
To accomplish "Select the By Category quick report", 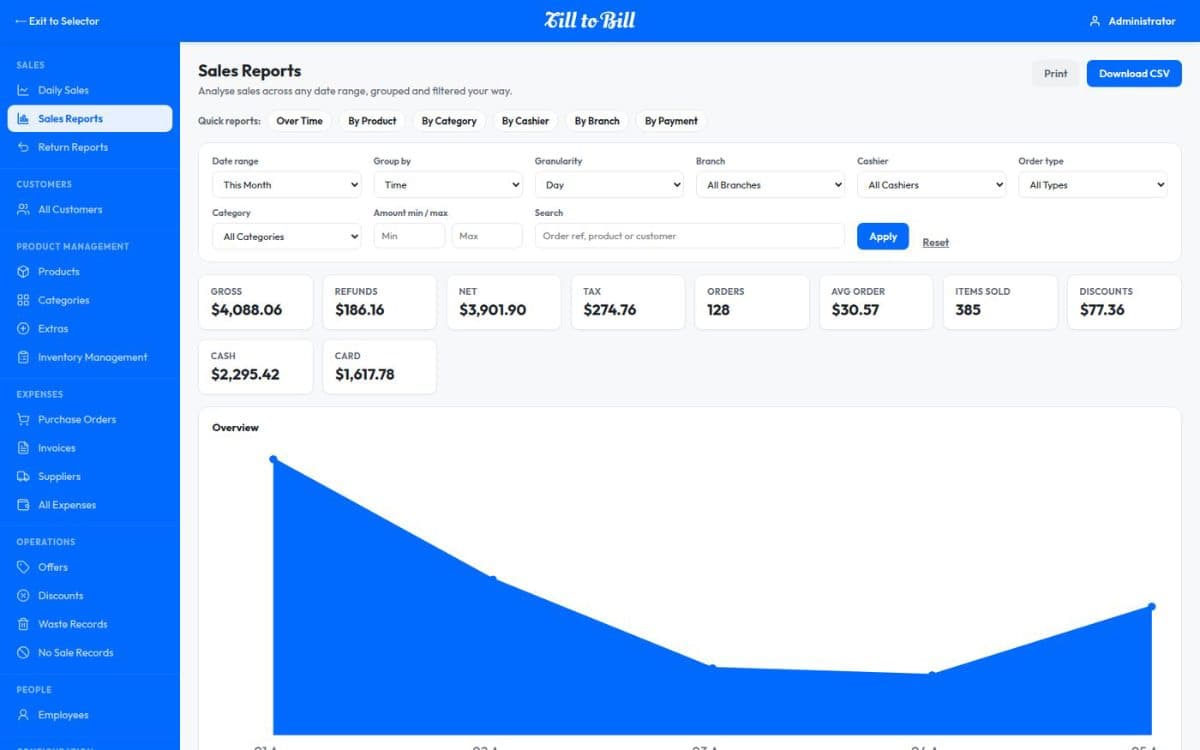I will pyautogui.click(x=449, y=121).
